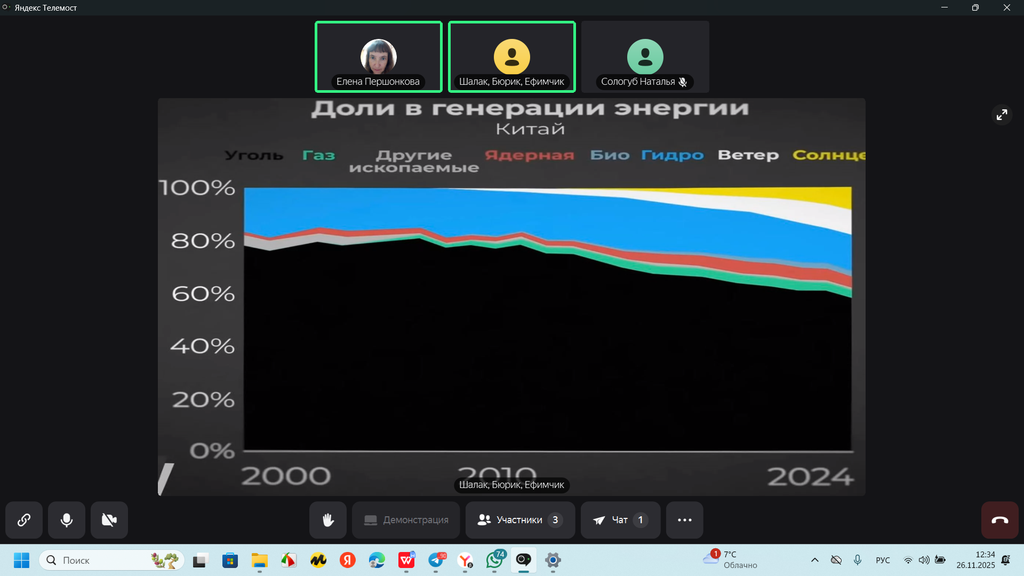Screen dimensions: 1024x576
Task: Toggle the Демонстрация screen share button
Action: click(405, 520)
